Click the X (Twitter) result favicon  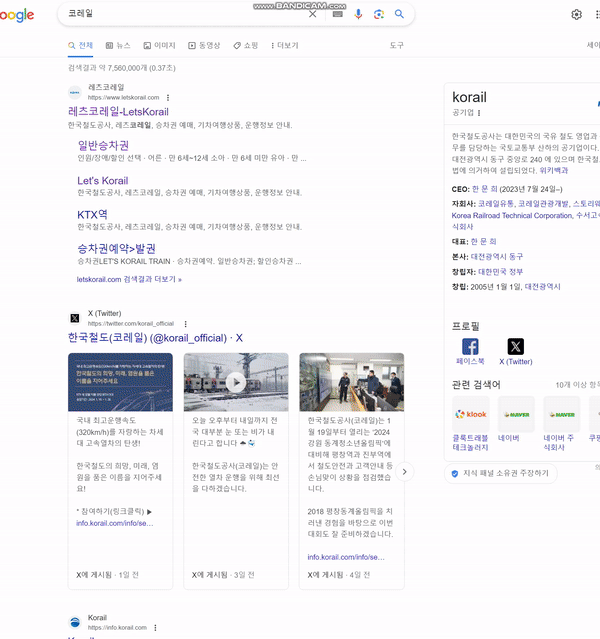pos(75,318)
